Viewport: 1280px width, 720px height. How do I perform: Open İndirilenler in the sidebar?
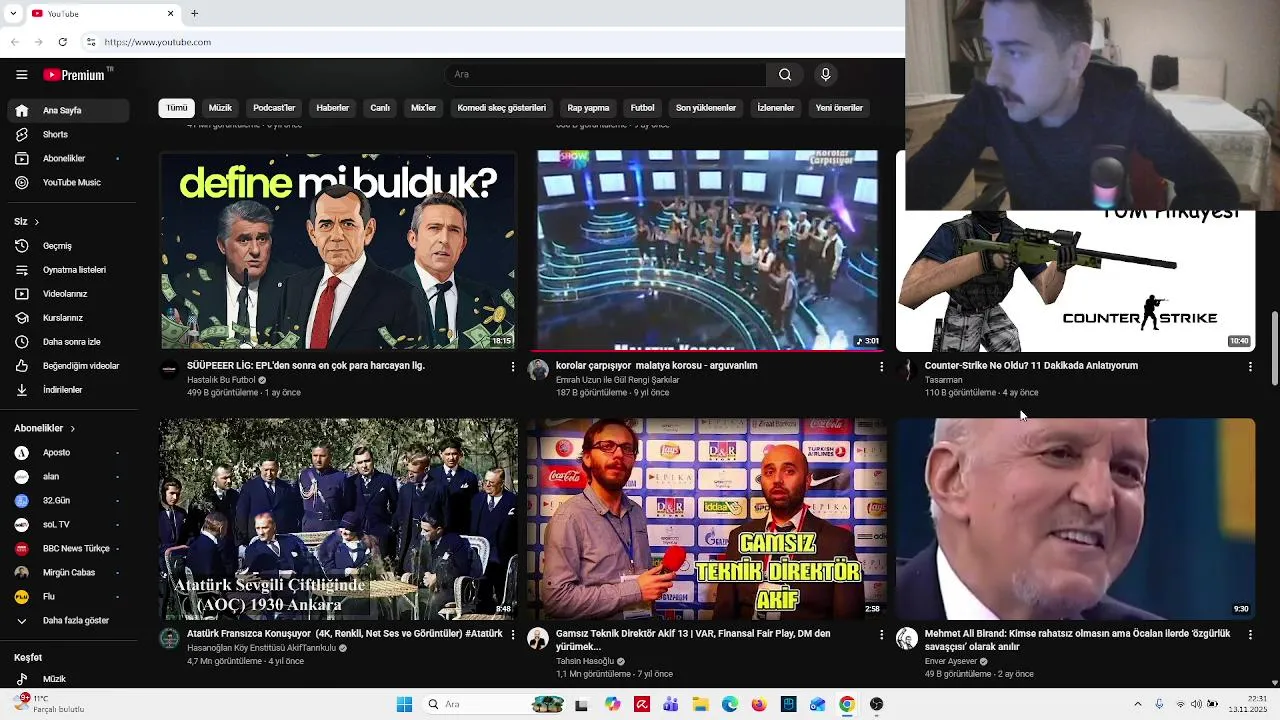(x=68, y=390)
